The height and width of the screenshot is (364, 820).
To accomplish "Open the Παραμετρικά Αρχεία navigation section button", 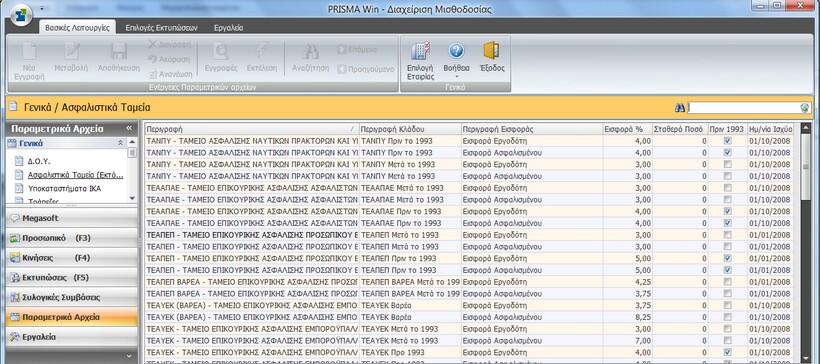I will [x=72, y=317].
